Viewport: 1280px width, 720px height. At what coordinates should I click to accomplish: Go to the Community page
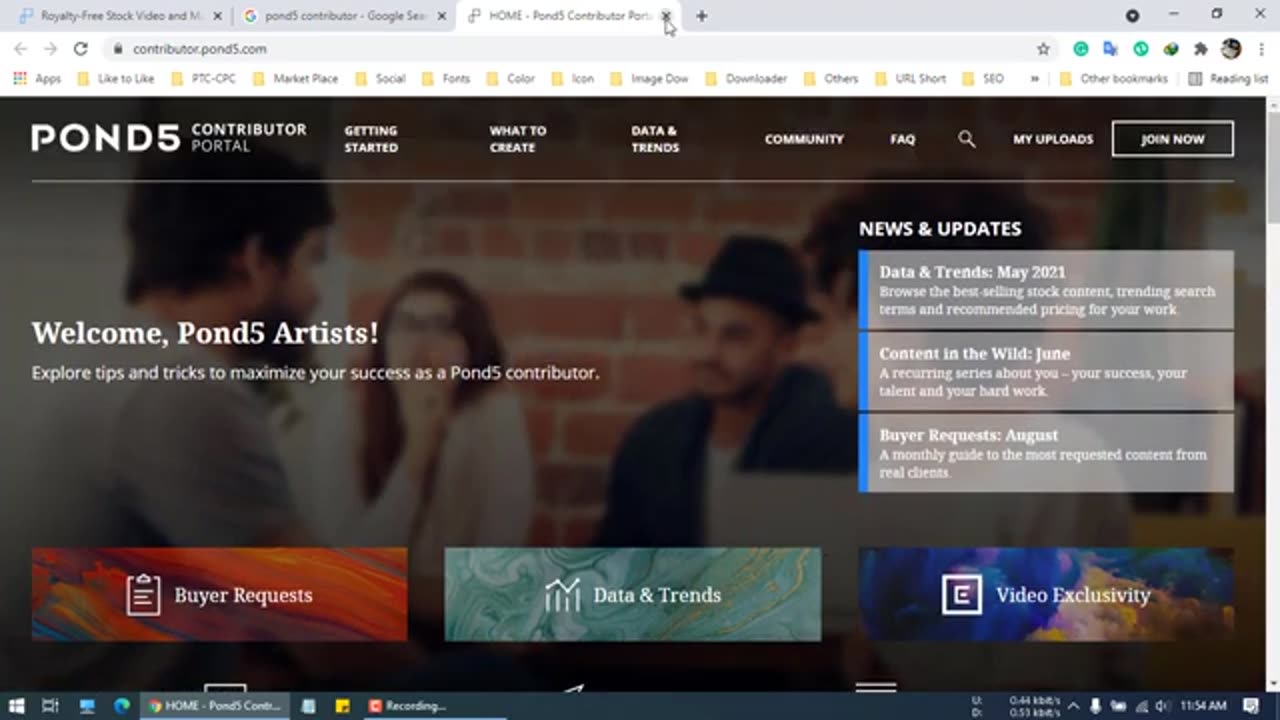(804, 139)
